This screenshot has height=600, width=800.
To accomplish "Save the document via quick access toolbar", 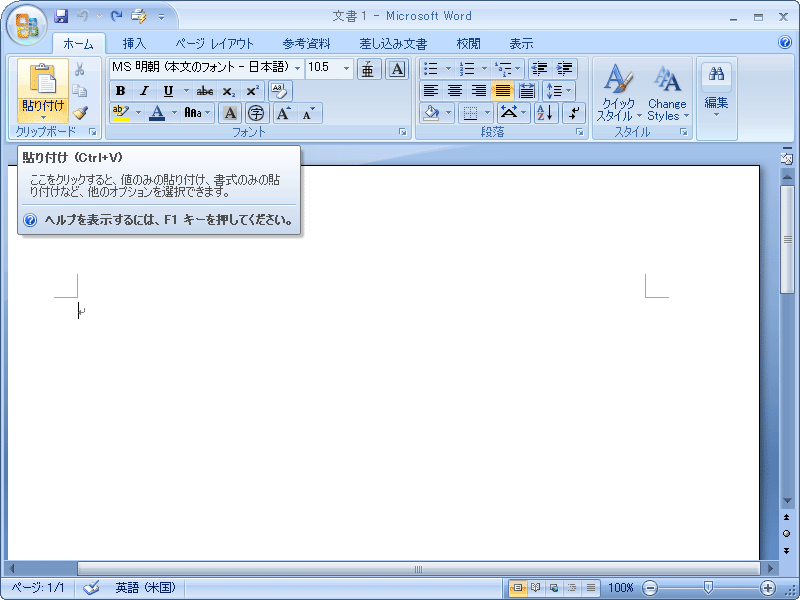I will 61,16.
